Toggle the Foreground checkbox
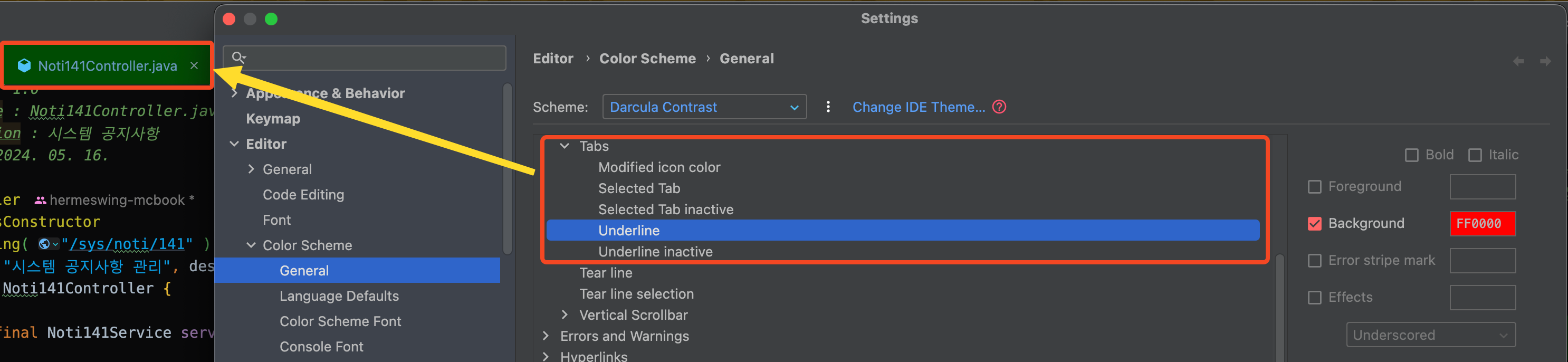The image size is (1568, 362). tap(1315, 187)
